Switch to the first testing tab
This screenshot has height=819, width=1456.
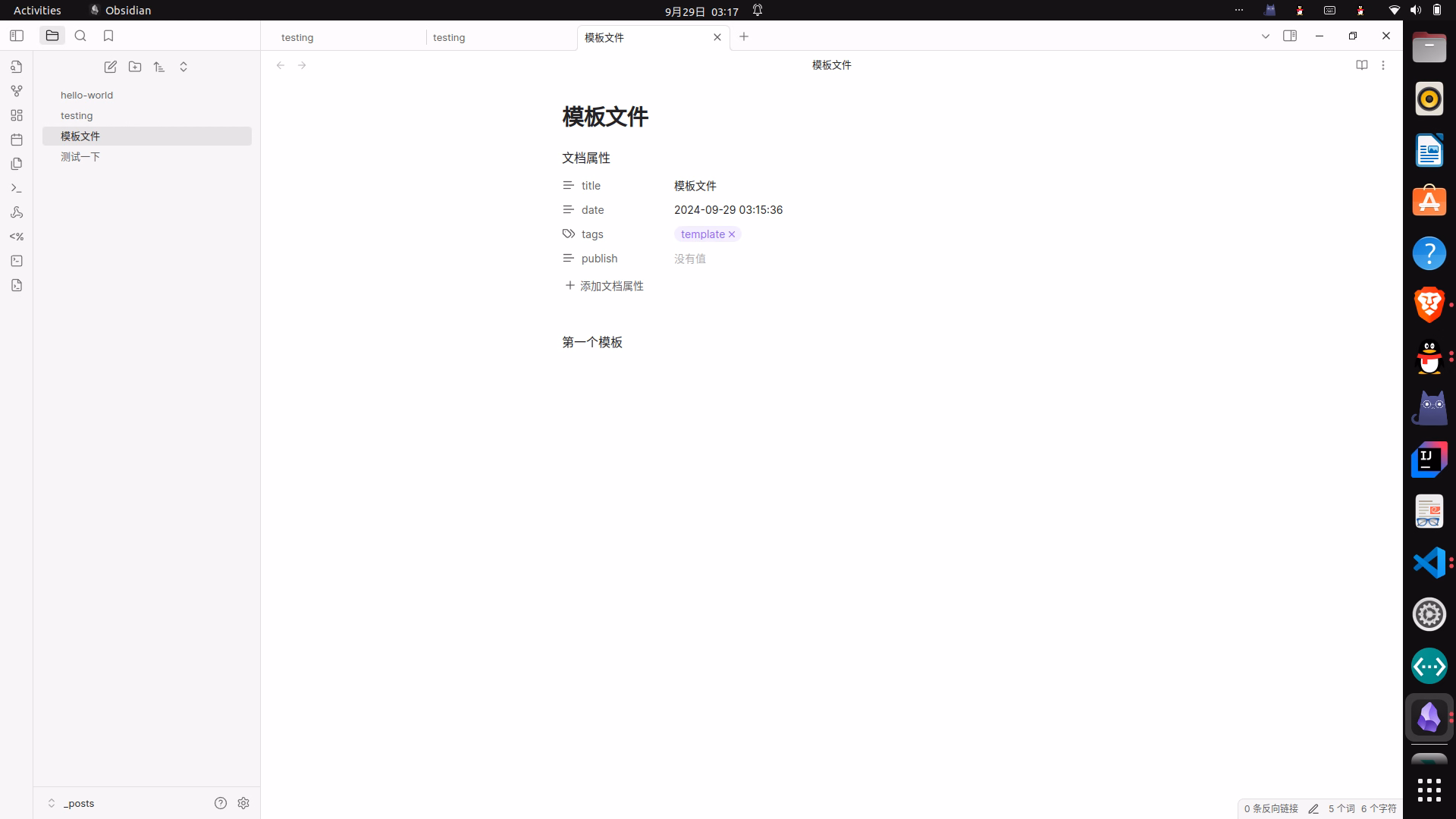click(x=344, y=37)
